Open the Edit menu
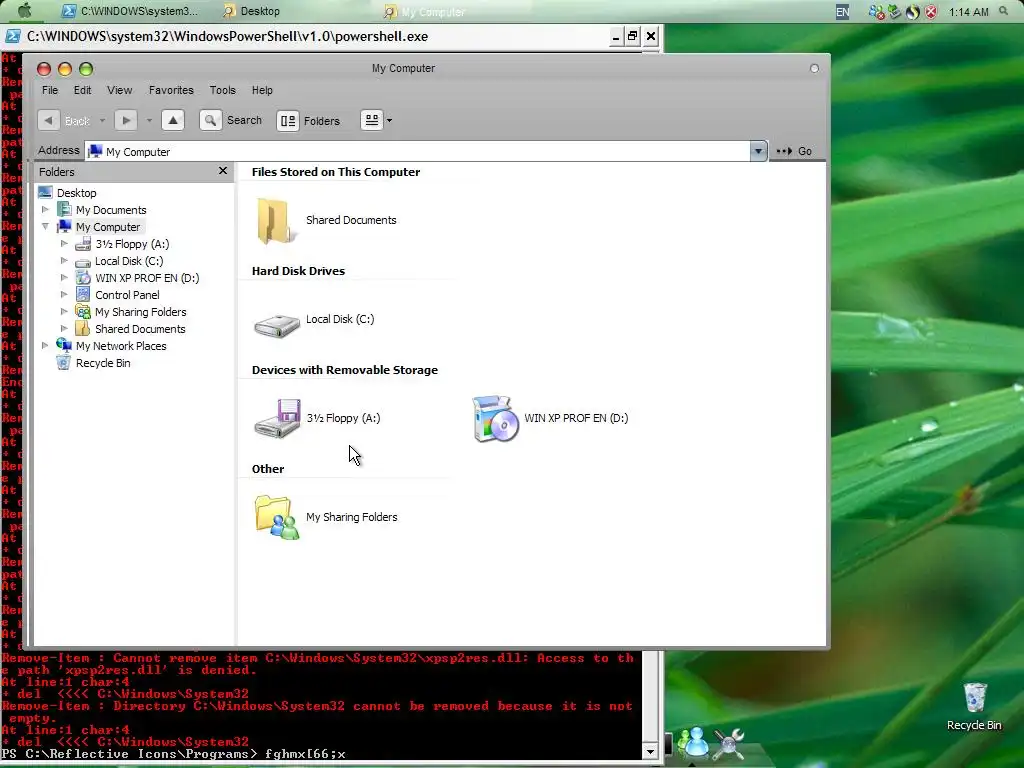The image size is (1024, 768). (82, 90)
